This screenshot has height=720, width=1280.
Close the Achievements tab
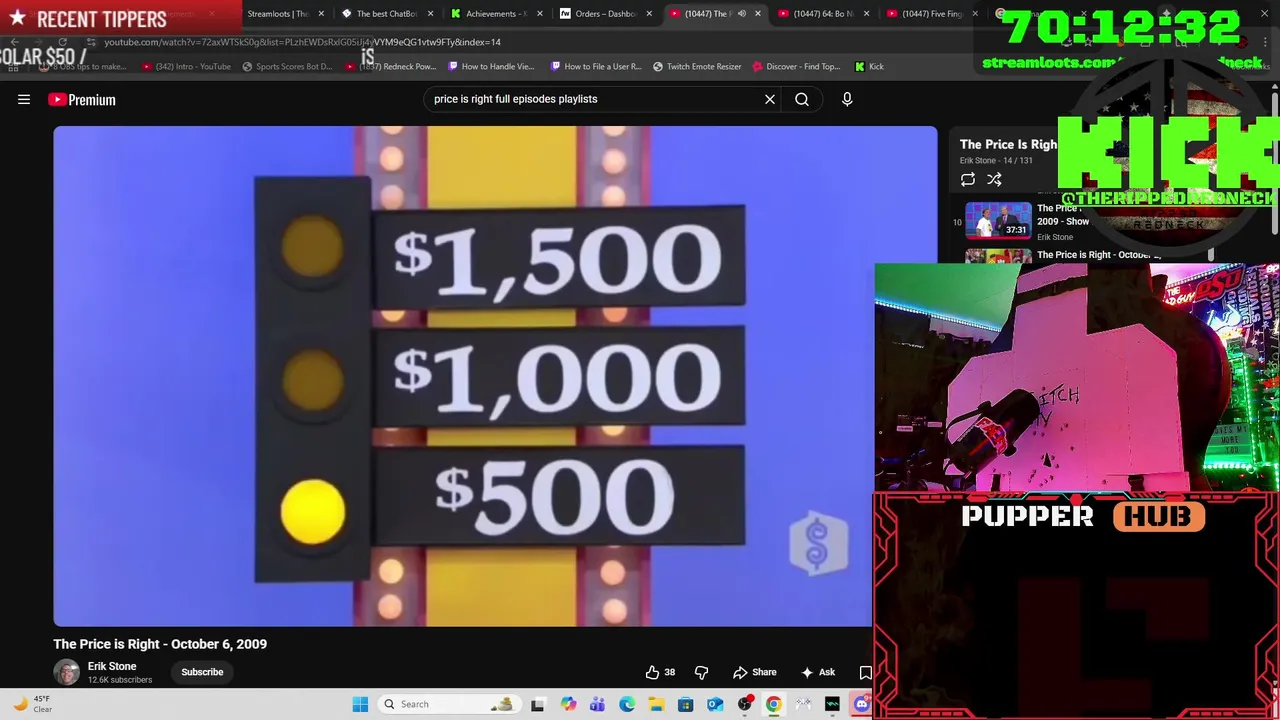(x=540, y=14)
